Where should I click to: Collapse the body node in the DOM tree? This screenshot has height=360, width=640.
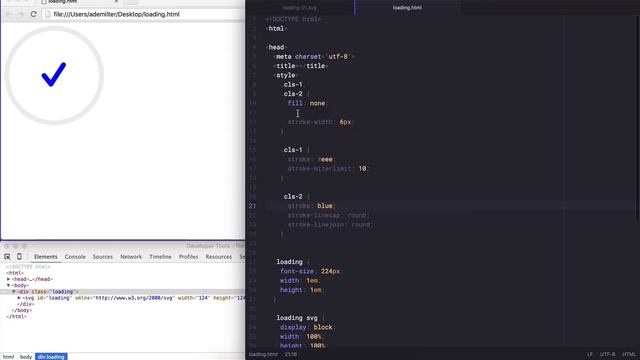(x=8, y=285)
